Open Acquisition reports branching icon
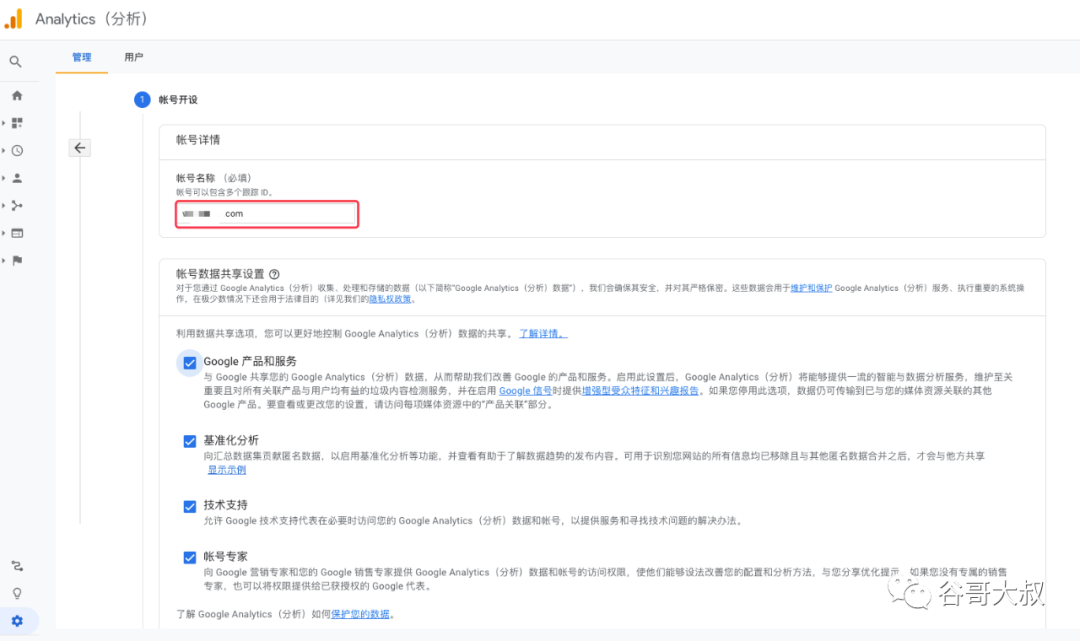This screenshot has width=1080, height=641. click(x=17, y=206)
